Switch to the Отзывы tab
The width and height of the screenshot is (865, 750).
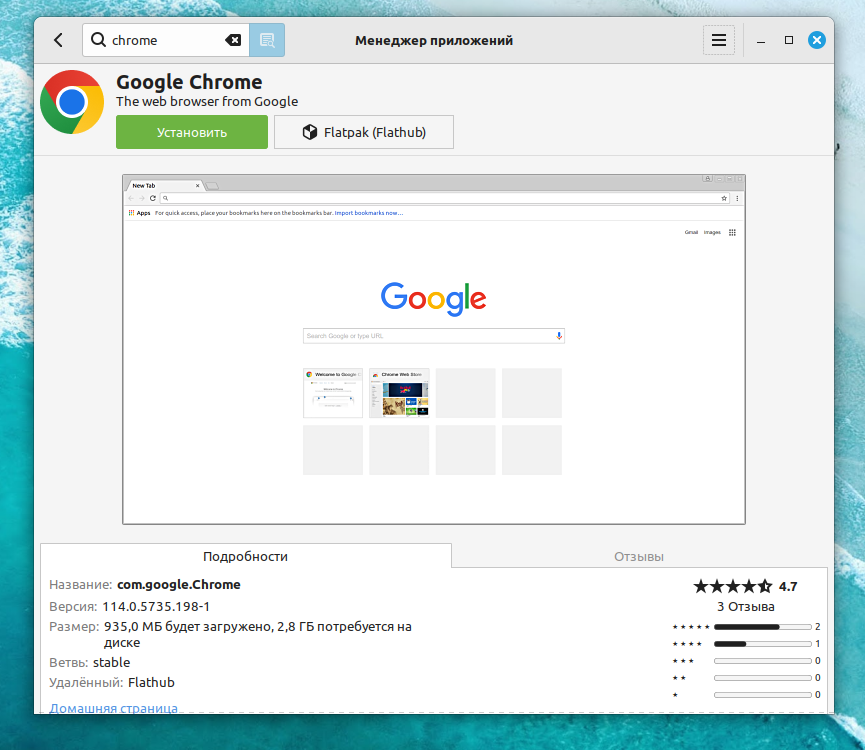coord(639,556)
